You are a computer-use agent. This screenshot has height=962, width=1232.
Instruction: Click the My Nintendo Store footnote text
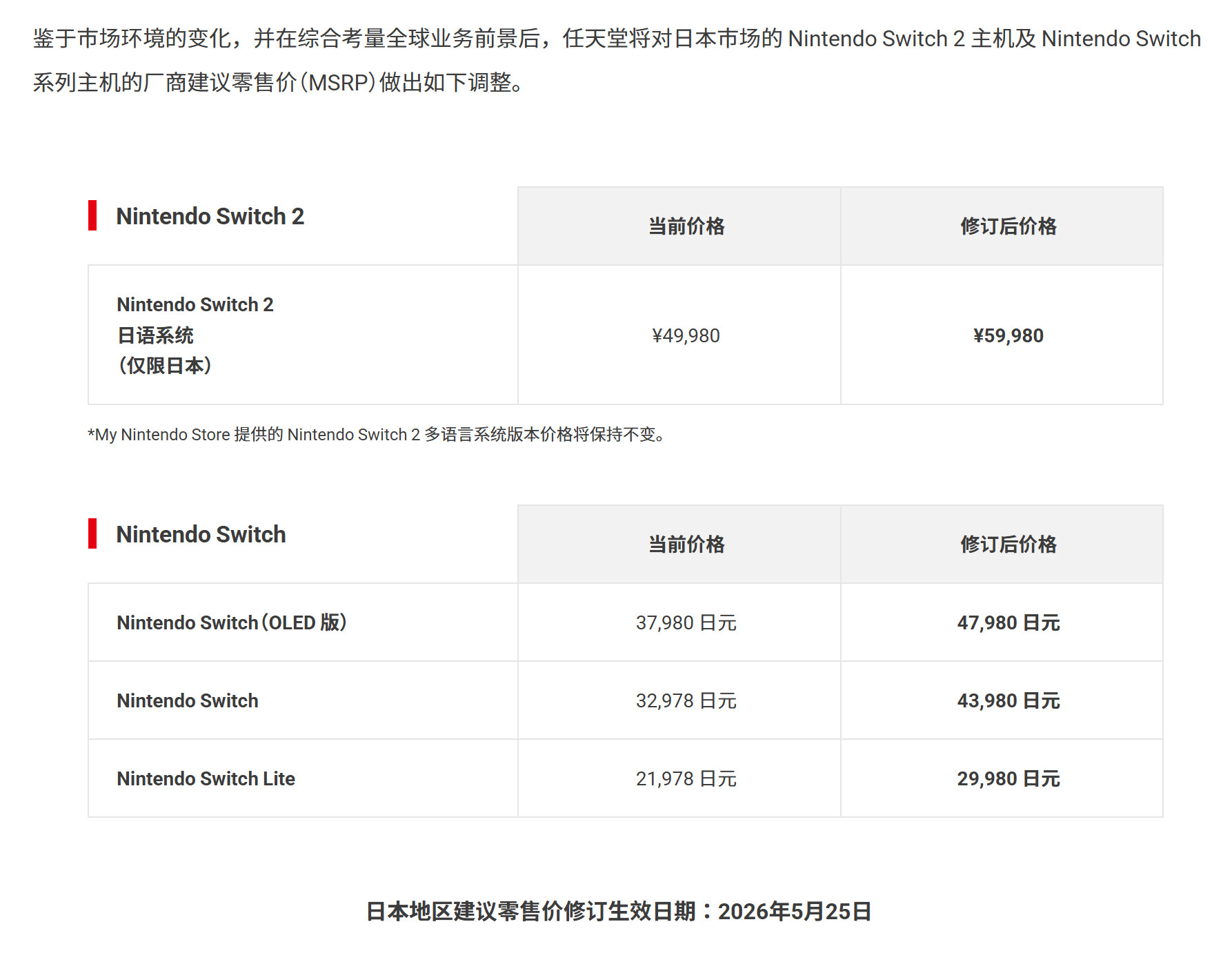[376, 435]
